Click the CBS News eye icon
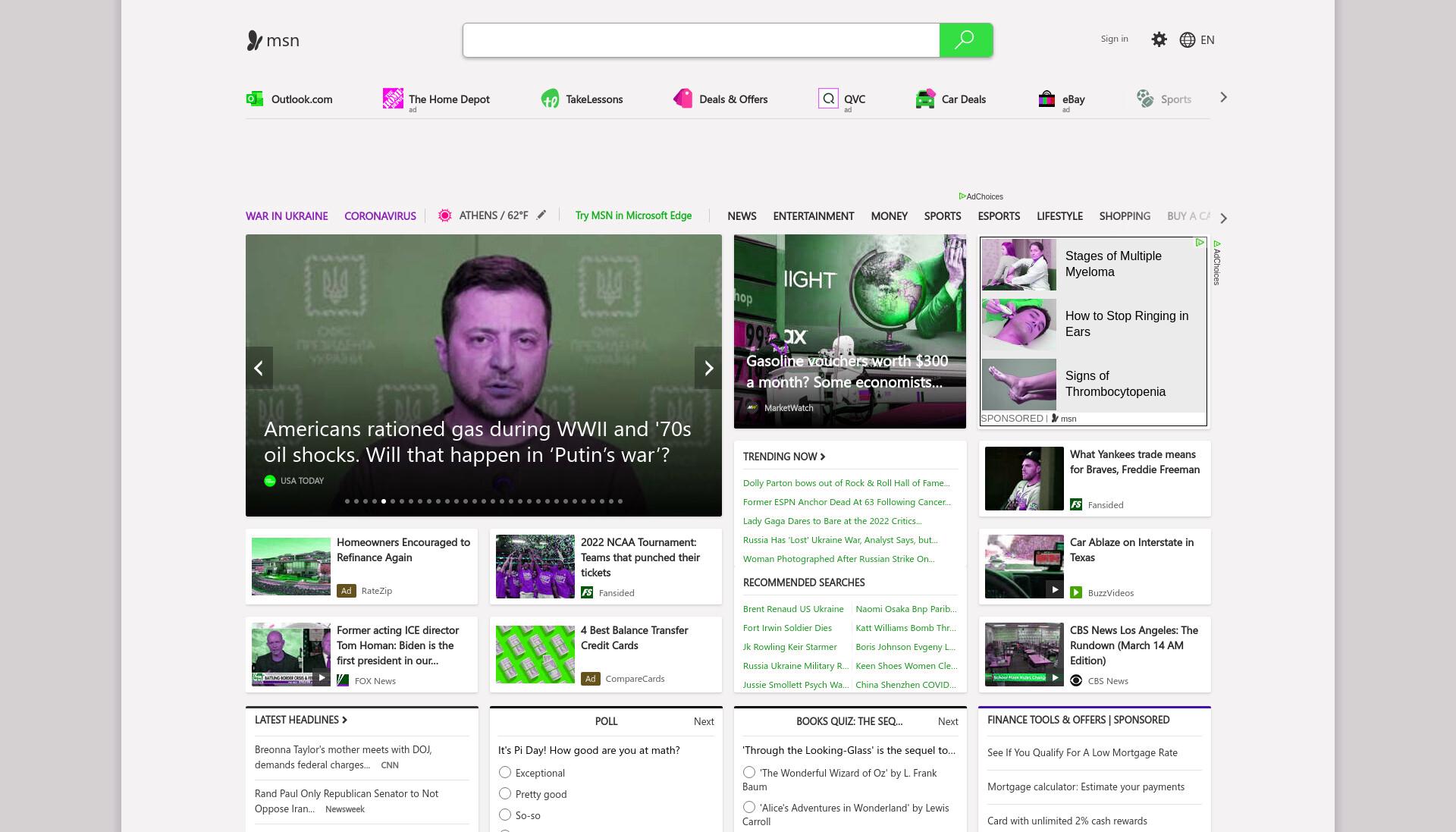The width and height of the screenshot is (1456, 832). (1076, 680)
